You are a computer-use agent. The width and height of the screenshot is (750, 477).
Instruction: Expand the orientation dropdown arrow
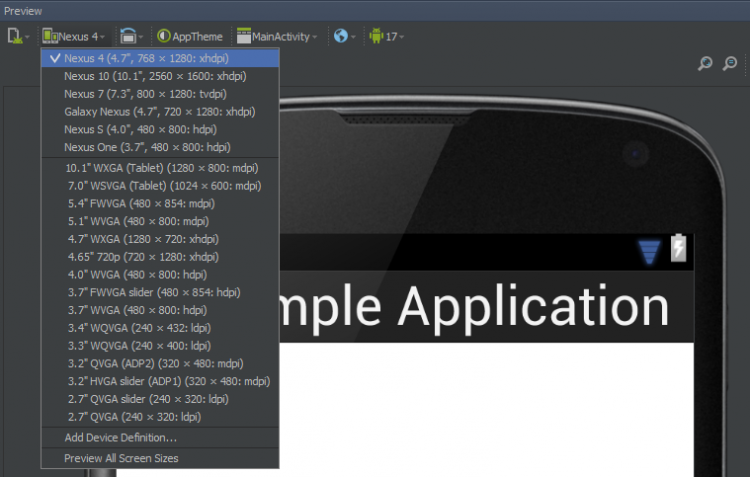[x=141, y=37]
